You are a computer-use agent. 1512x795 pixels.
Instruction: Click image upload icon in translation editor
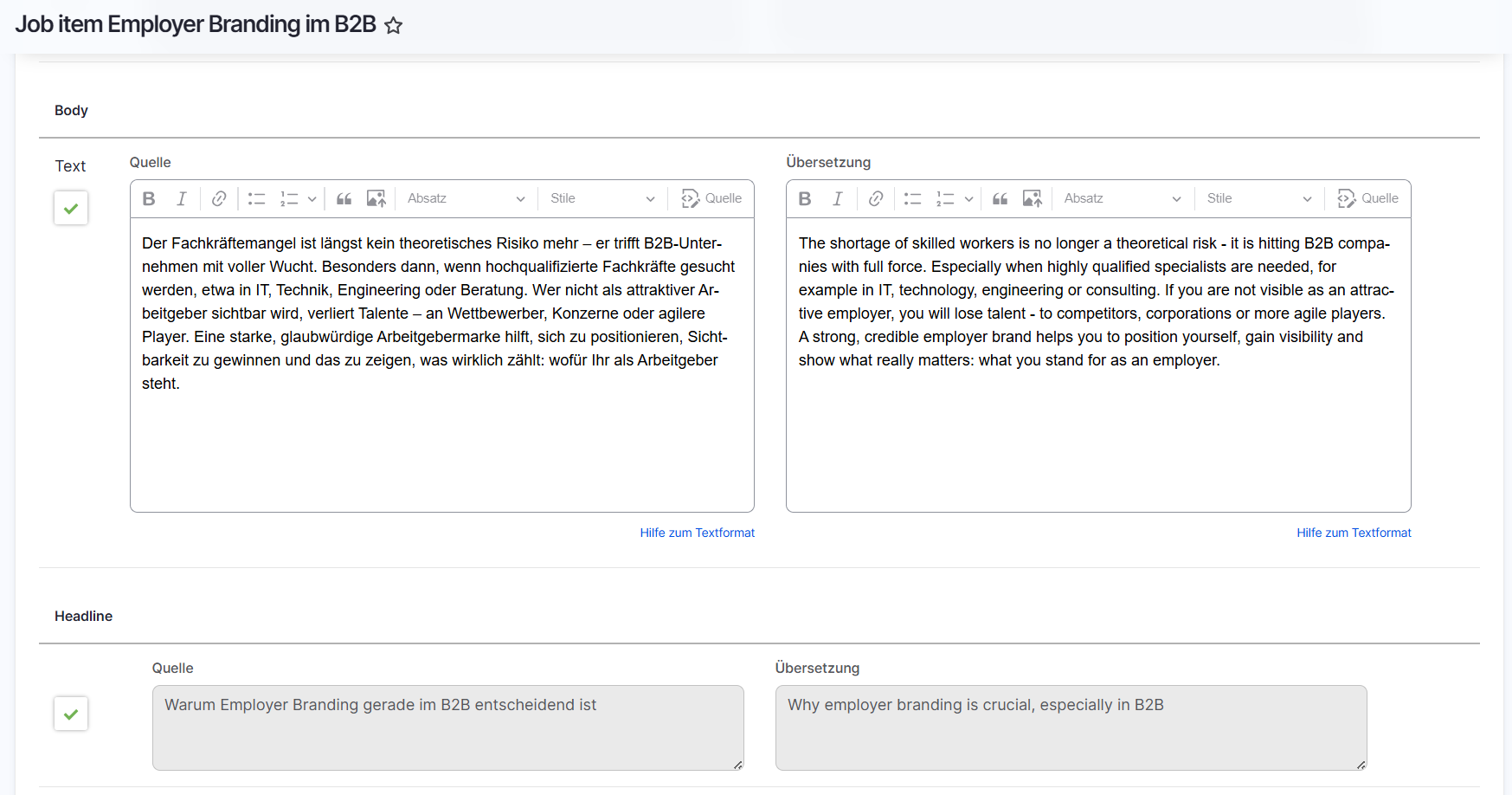1032,198
